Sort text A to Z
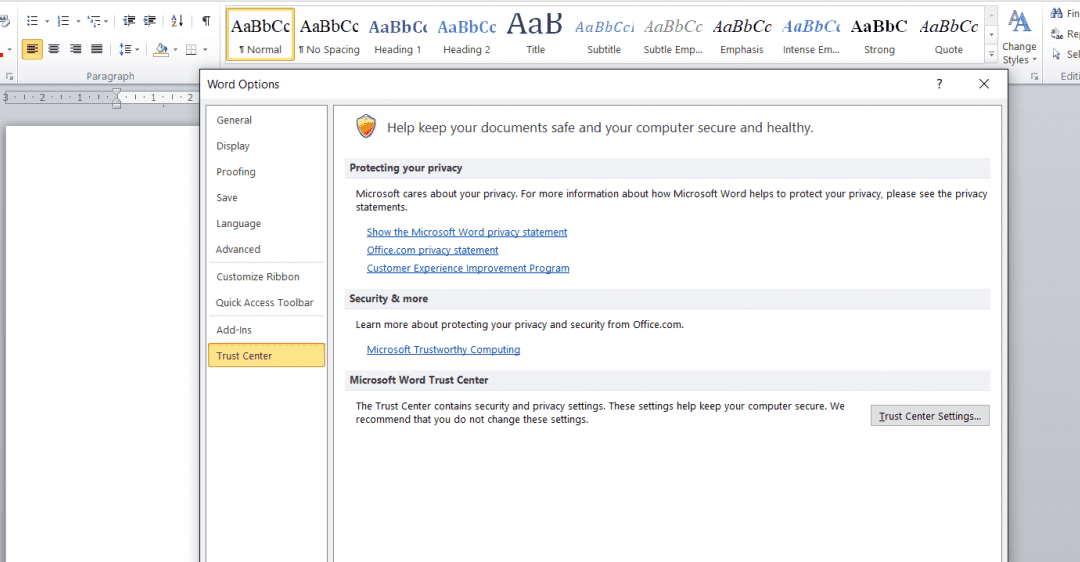 (x=177, y=21)
